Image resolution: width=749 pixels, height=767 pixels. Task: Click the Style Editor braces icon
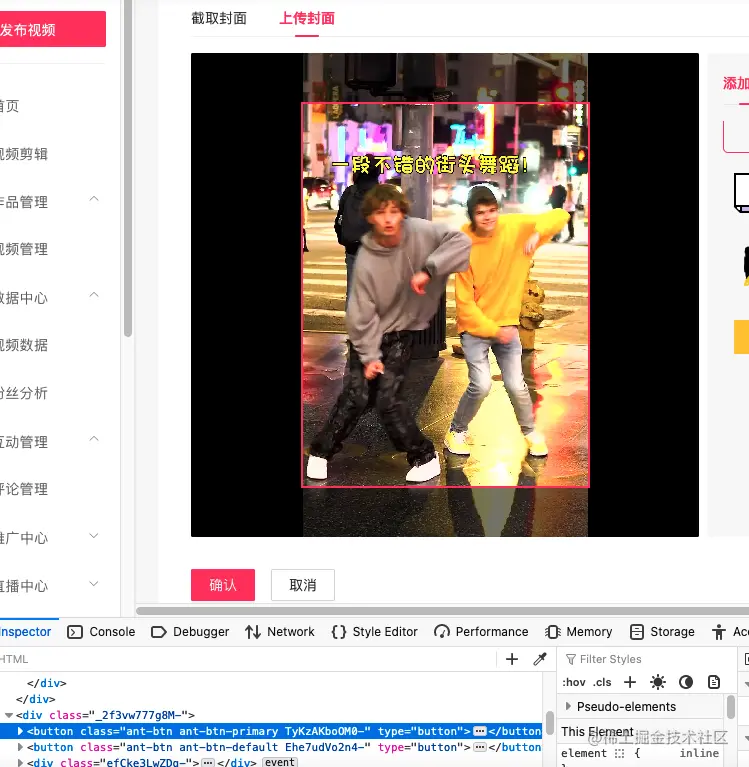(339, 632)
